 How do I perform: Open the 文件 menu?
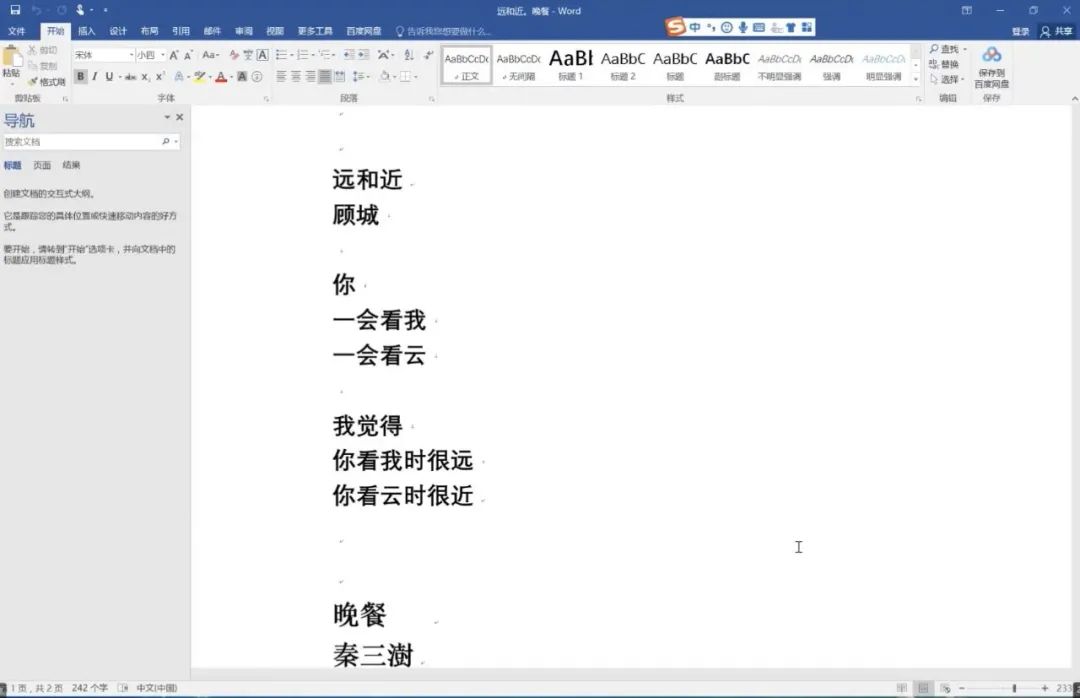(17, 31)
